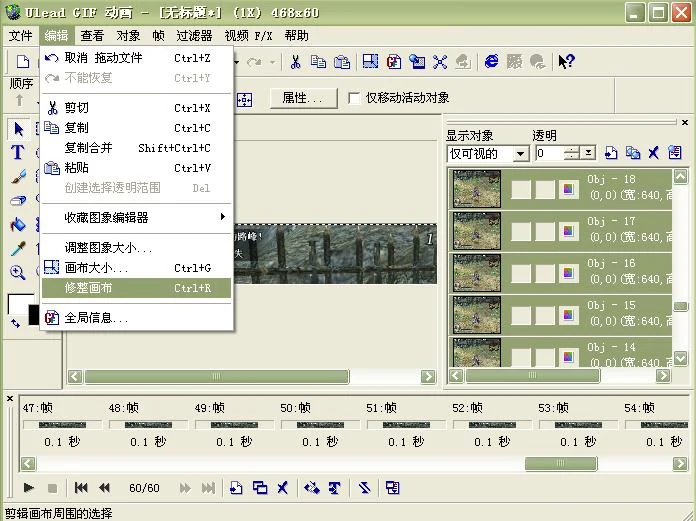Expand the 收藏图象编辑器 submenu
Viewport: 696px width, 521px height.
(x=137, y=217)
